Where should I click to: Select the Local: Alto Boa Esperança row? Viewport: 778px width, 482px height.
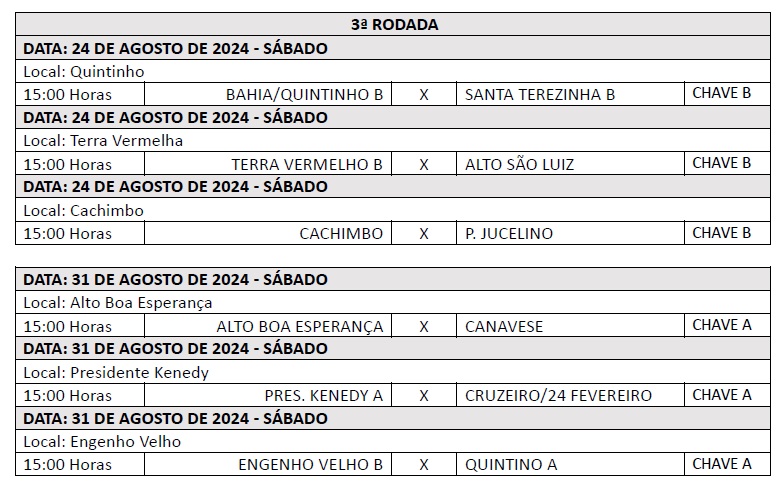[393, 302]
